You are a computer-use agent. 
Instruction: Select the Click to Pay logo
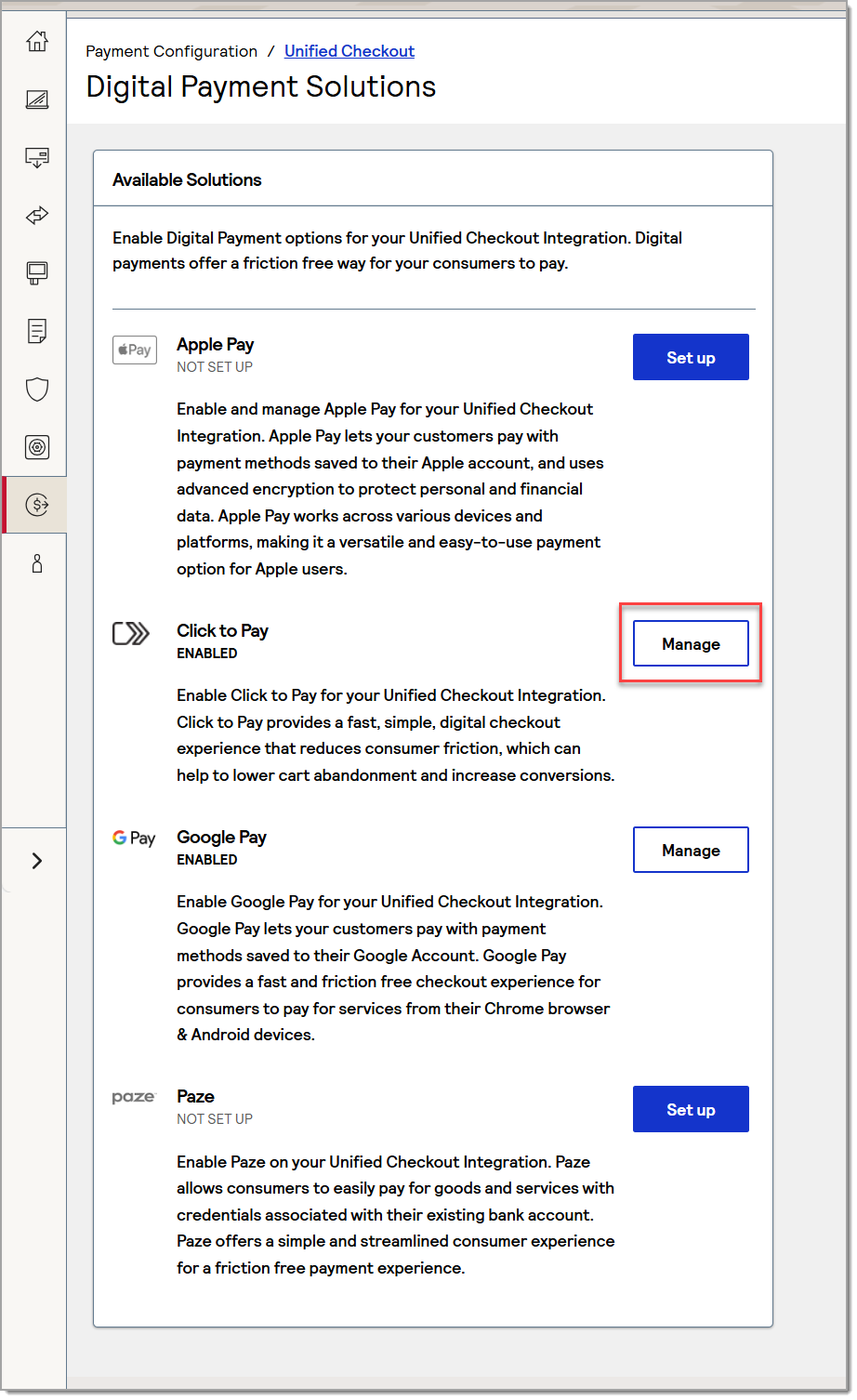click(x=131, y=633)
